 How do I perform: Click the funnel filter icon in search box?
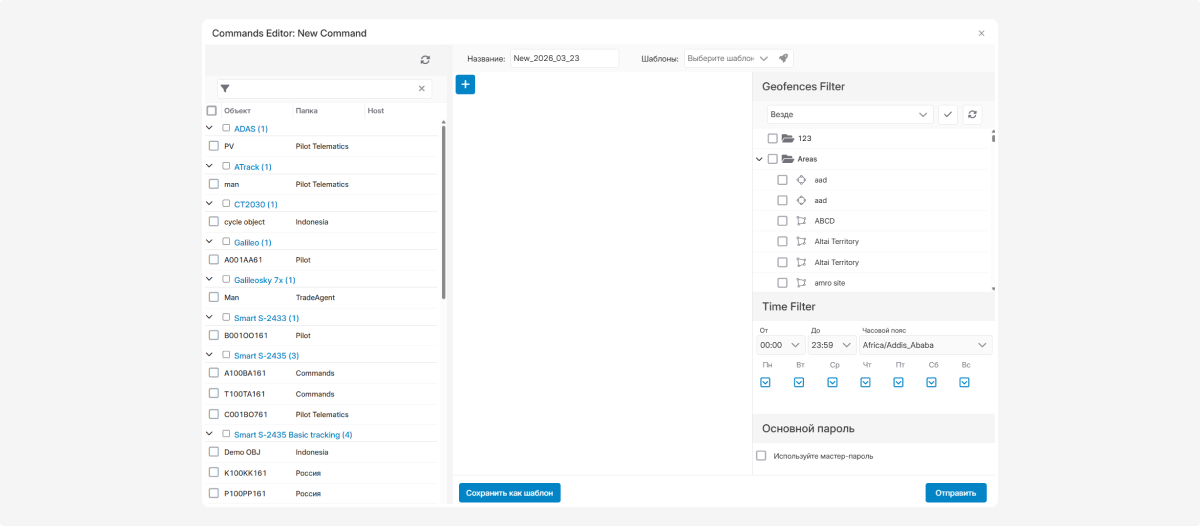tap(225, 89)
